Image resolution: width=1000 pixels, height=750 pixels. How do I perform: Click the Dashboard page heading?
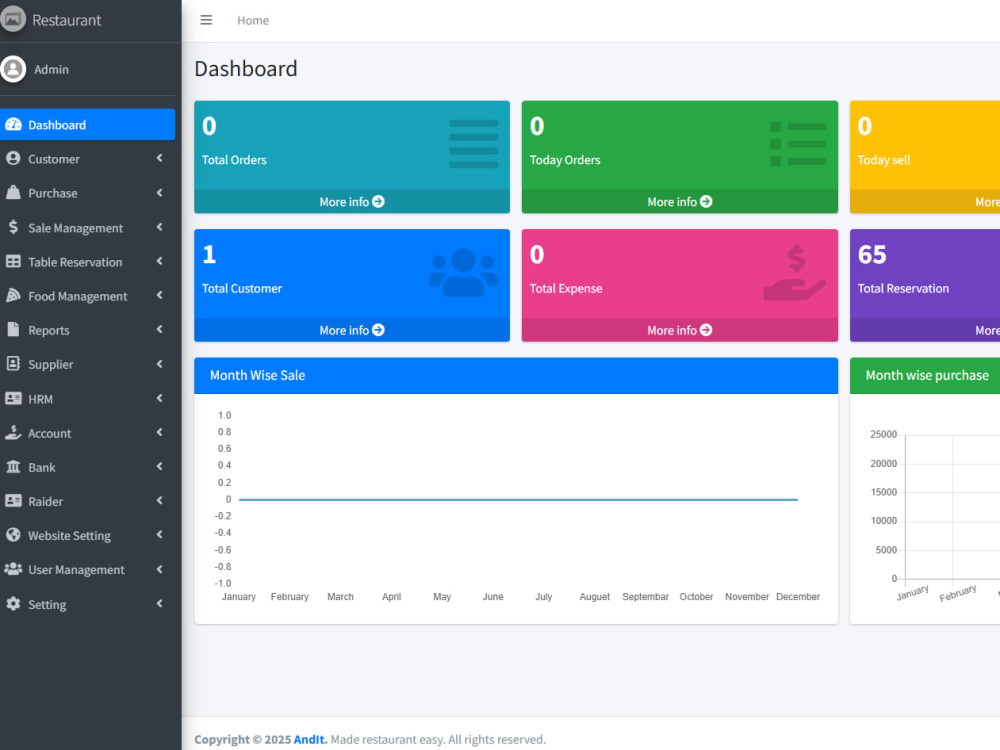246,68
